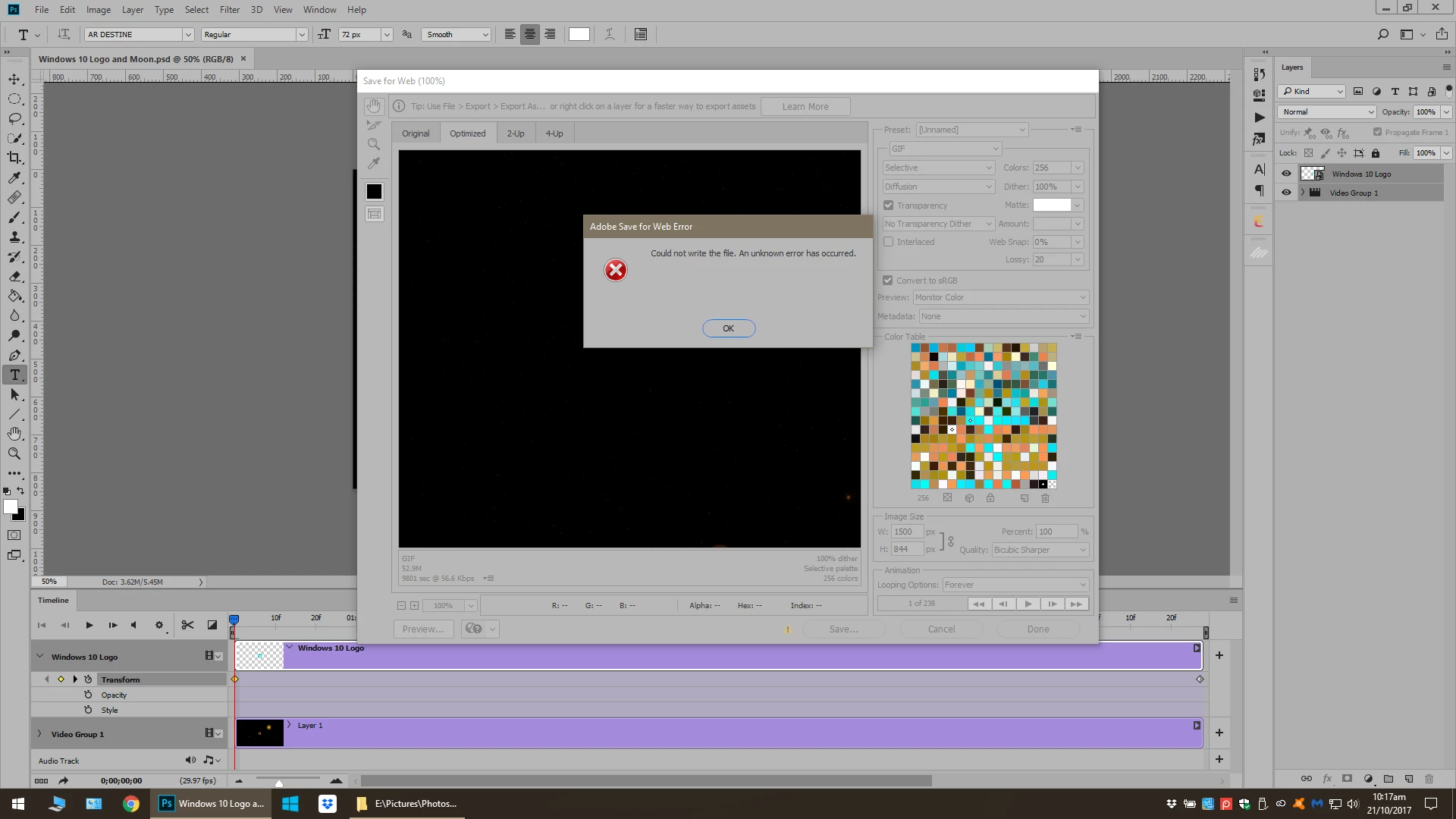
Task: Click the white text color swatch
Action: 579,34
